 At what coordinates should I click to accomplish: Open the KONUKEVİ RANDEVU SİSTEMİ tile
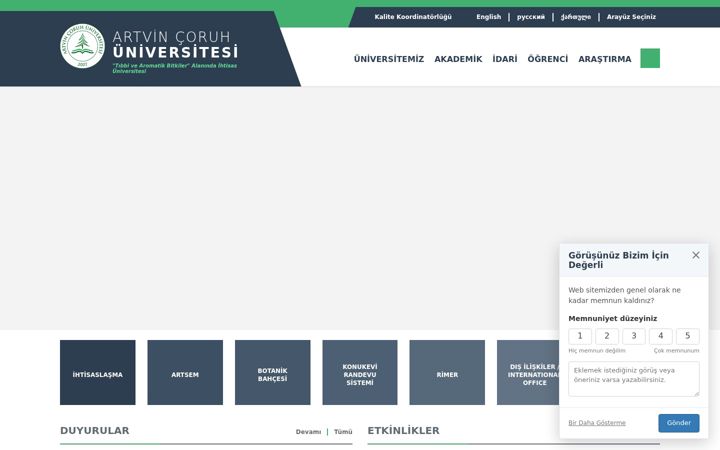(360, 372)
